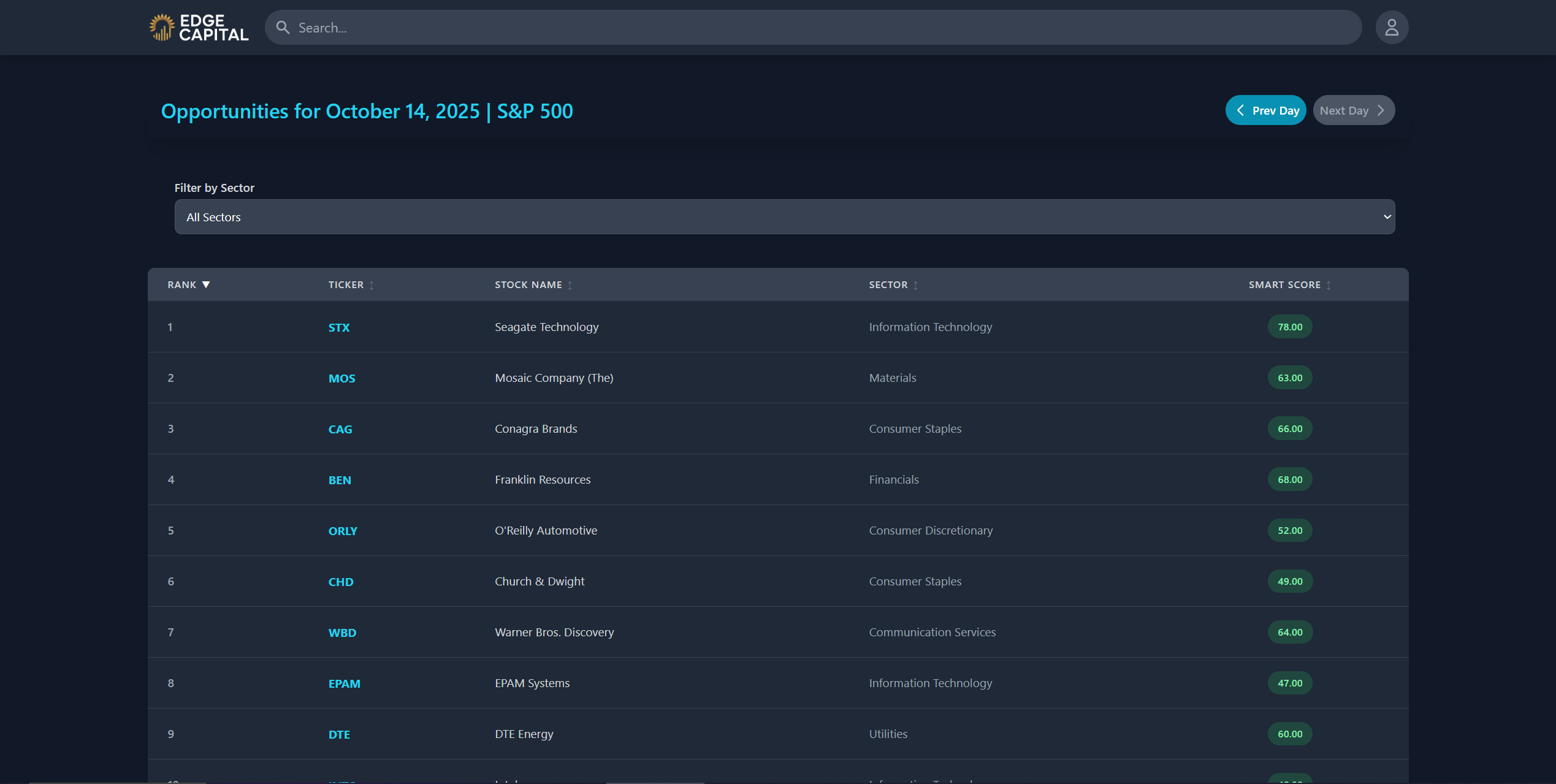Click the Stock Name sort arrow
The height and width of the screenshot is (784, 1556).
coord(569,284)
